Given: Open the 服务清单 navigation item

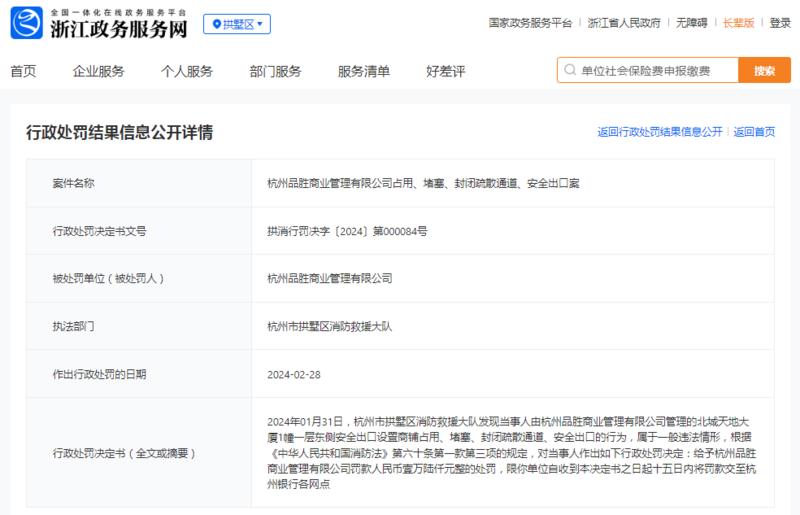Looking at the screenshot, I should 364,71.
